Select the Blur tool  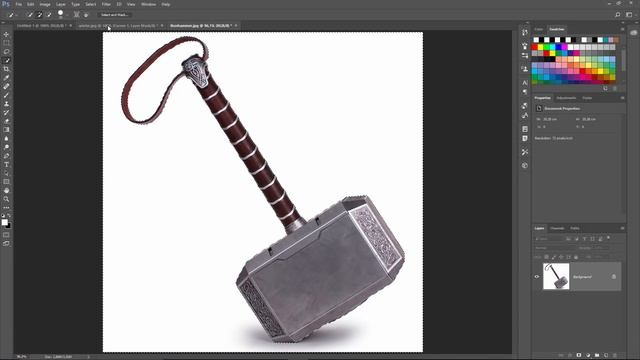pyautogui.click(x=6, y=138)
